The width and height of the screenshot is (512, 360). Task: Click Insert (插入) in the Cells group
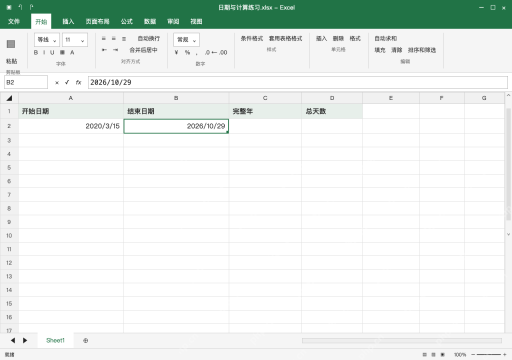321,39
